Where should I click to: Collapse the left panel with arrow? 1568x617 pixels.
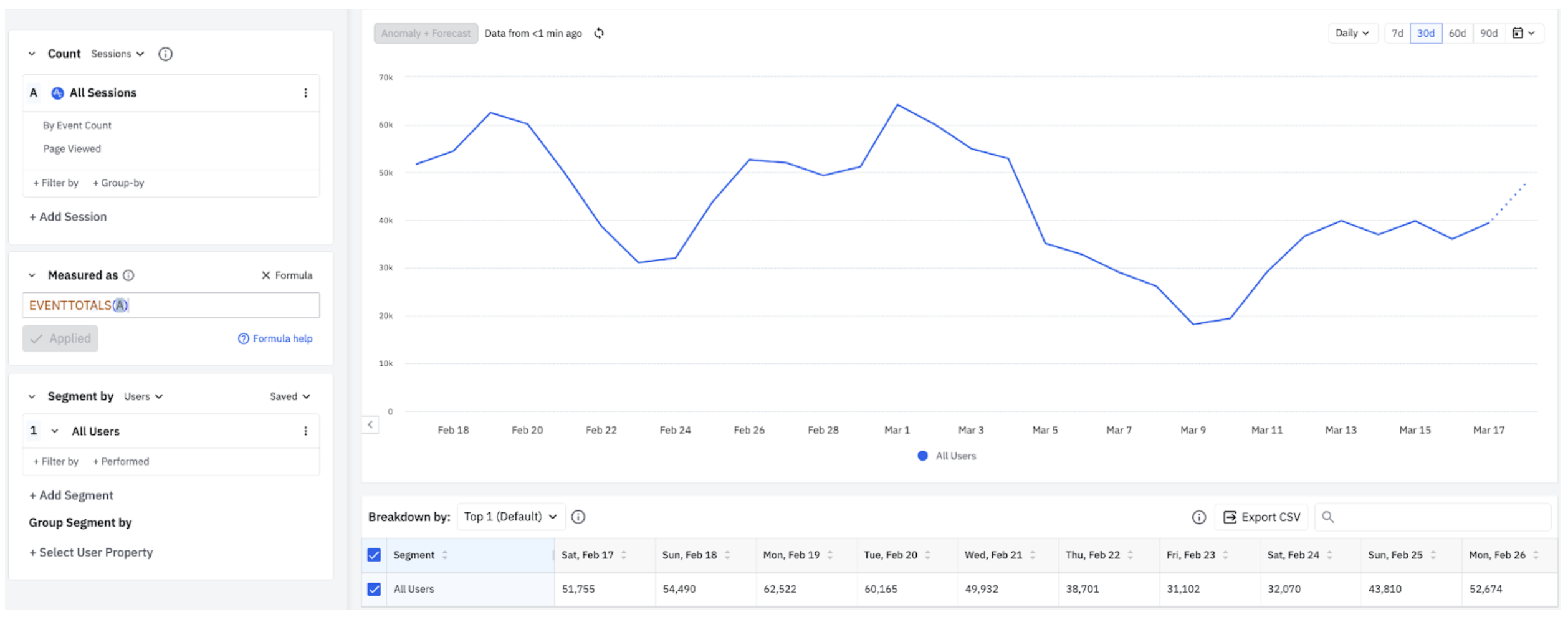point(370,424)
